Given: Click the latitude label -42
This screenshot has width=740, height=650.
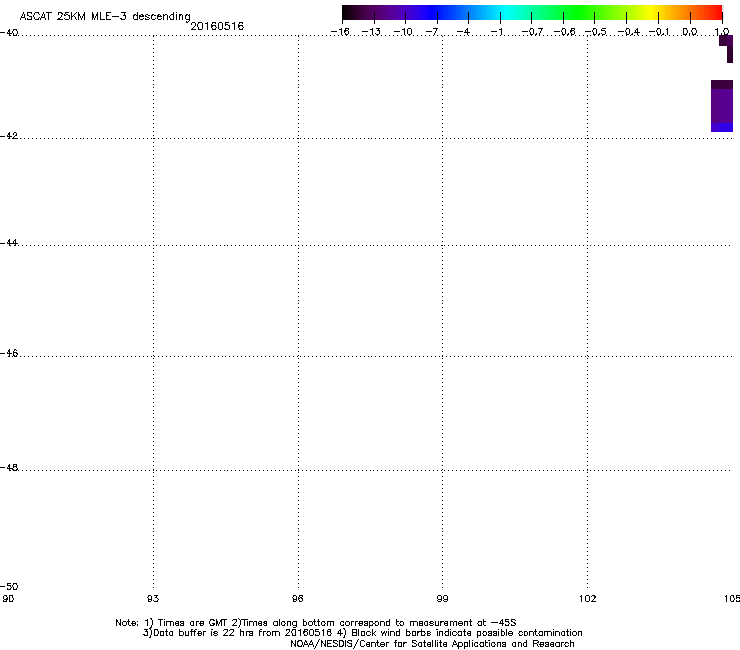Looking at the screenshot, I should (9, 136).
